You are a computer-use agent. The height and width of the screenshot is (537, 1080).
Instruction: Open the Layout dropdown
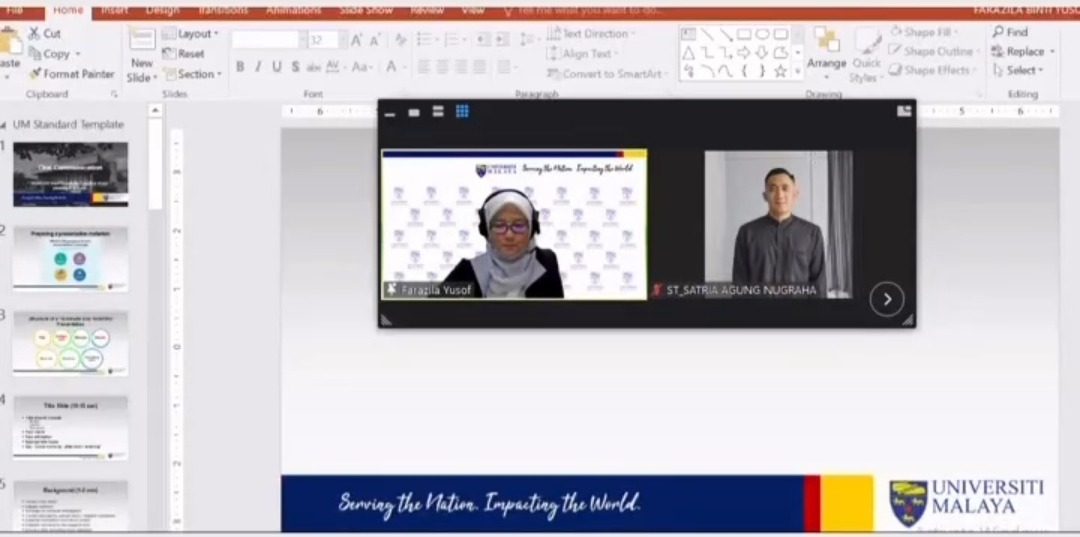190,34
